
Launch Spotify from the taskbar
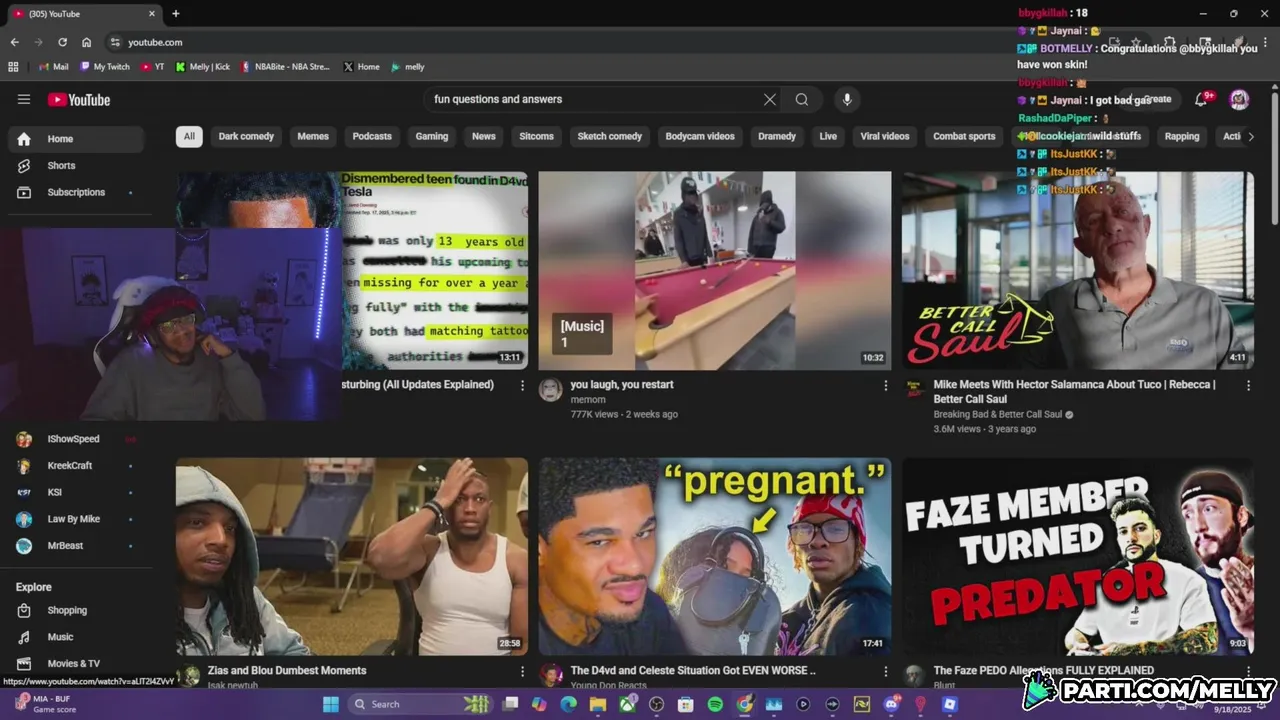(715, 704)
